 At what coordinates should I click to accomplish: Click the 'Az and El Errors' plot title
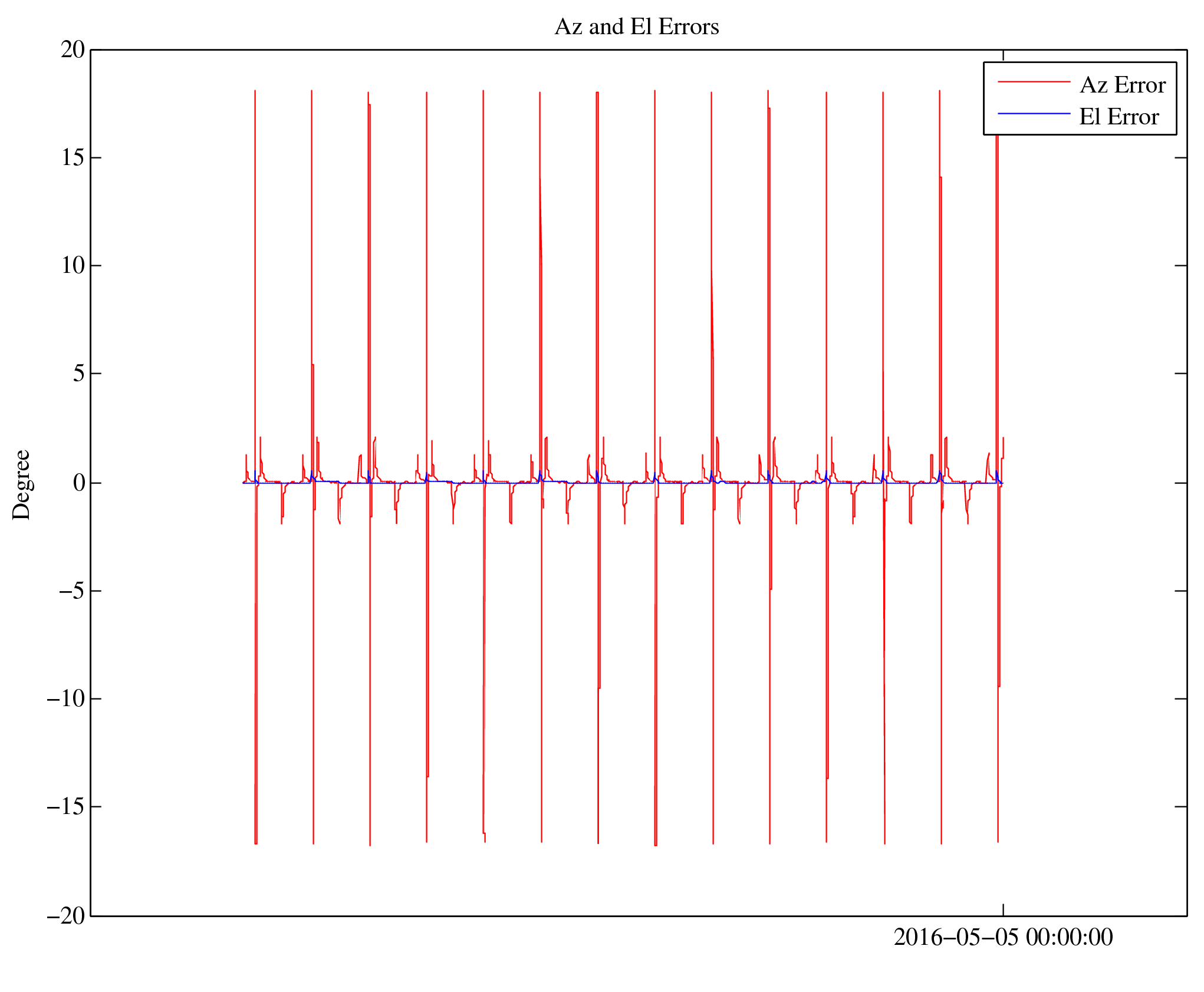[636, 27]
